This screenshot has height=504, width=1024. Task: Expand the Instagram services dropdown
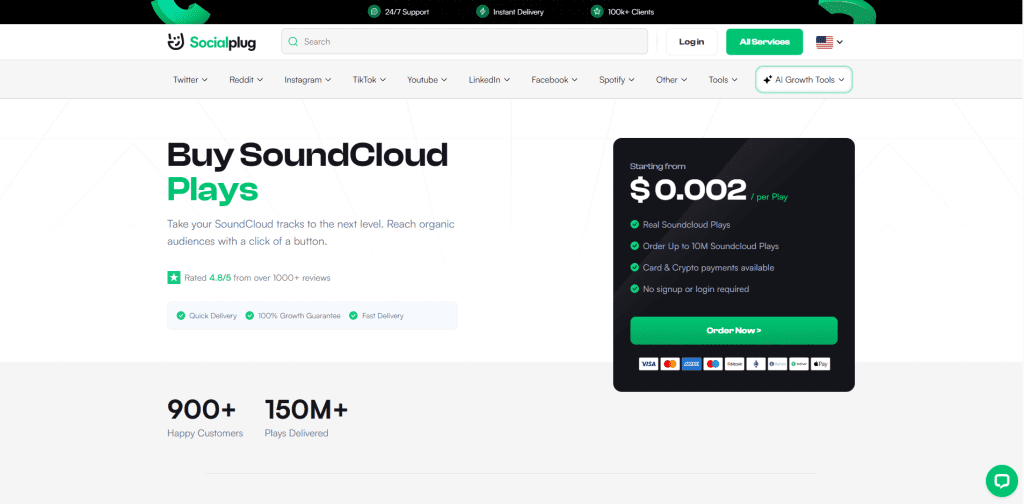tap(308, 80)
